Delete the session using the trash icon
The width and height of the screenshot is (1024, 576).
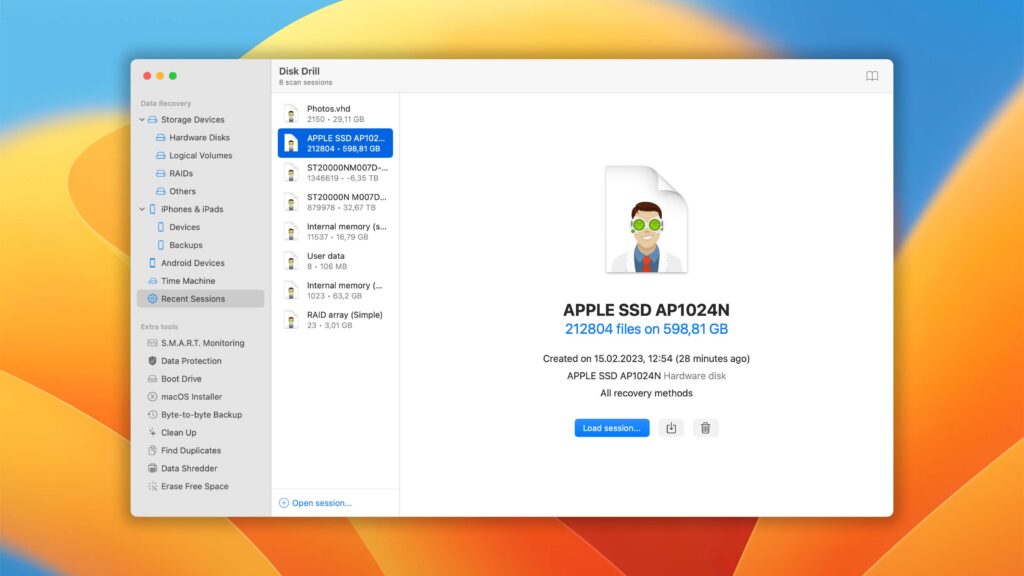click(x=706, y=428)
